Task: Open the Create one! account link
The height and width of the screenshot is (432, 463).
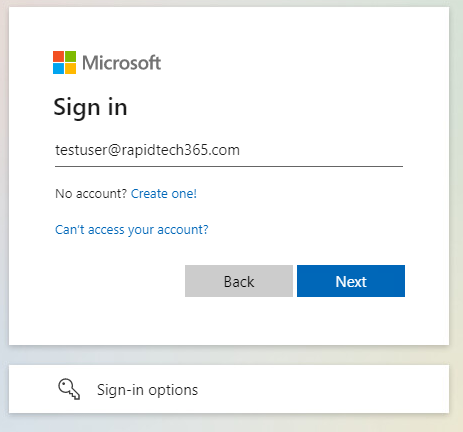Action: click(x=164, y=193)
